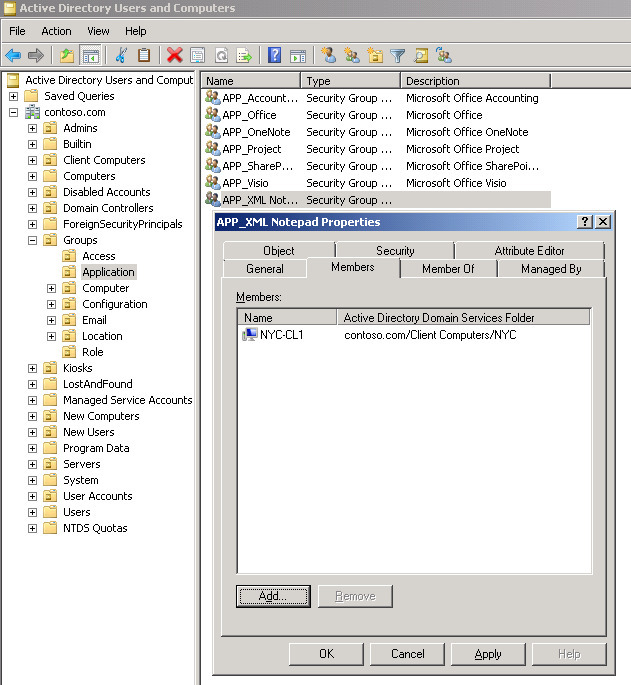Switch to the General tab

[x=265, y=269]
